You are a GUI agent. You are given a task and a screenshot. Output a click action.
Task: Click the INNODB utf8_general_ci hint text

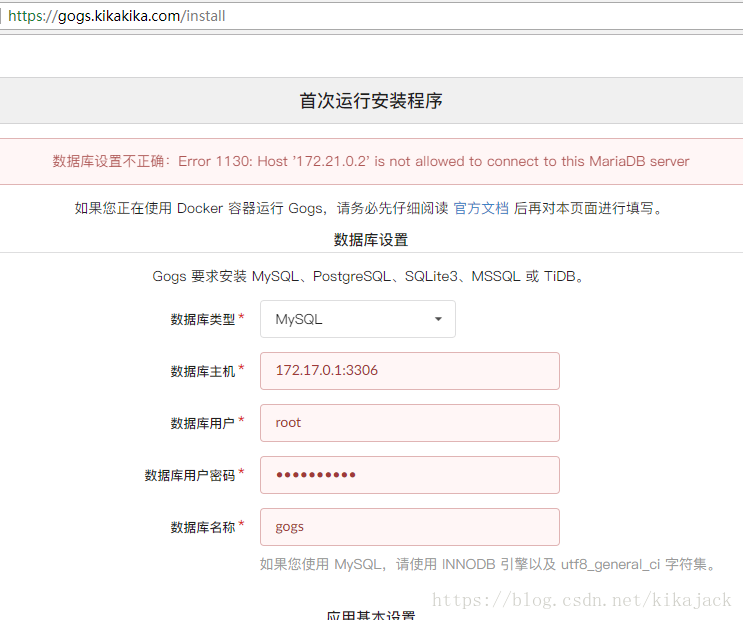pyautogui.click(x=489, y=565)
